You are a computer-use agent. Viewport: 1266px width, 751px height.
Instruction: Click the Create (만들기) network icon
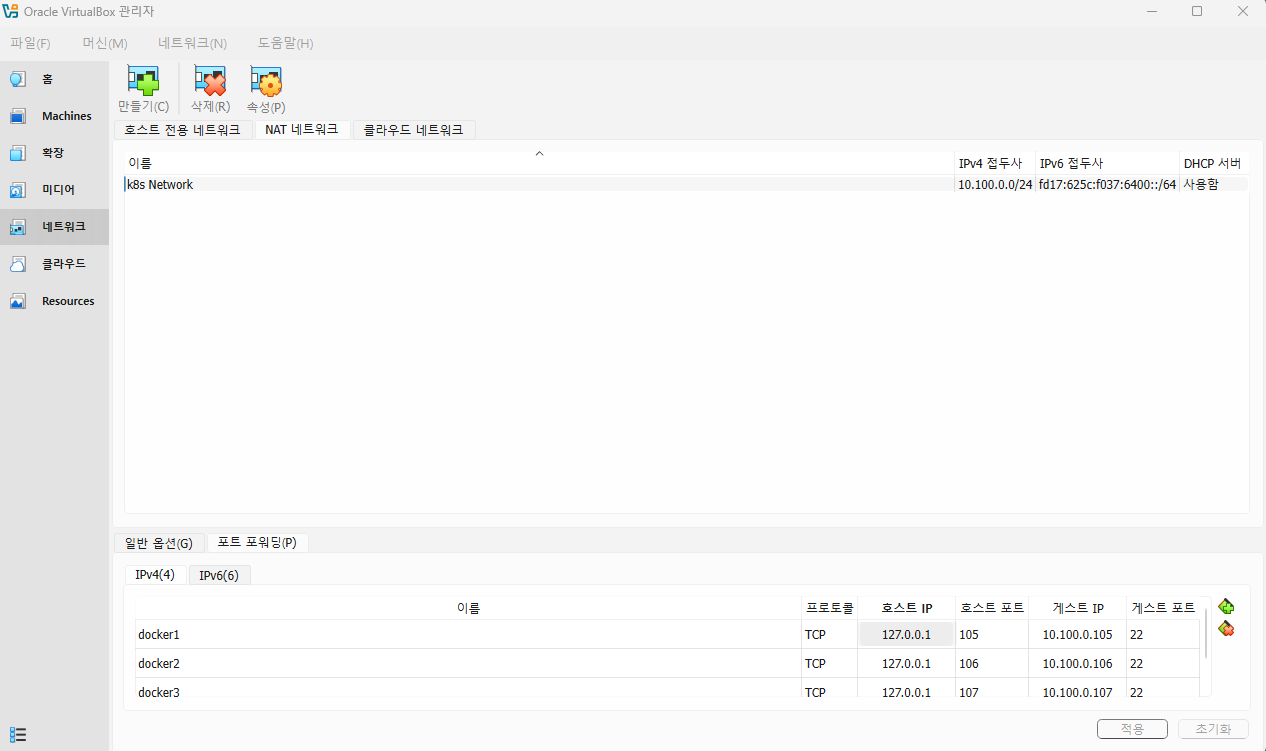coord(143,81)
